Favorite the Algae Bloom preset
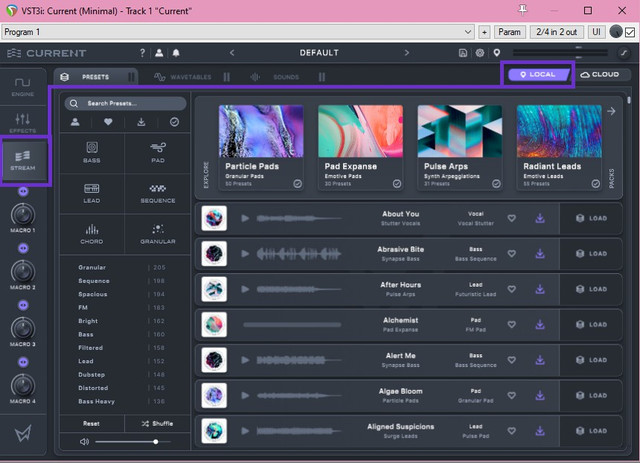The height and width of the screenshot is (463, 640). pyautogui.click(x=511, y=395)
